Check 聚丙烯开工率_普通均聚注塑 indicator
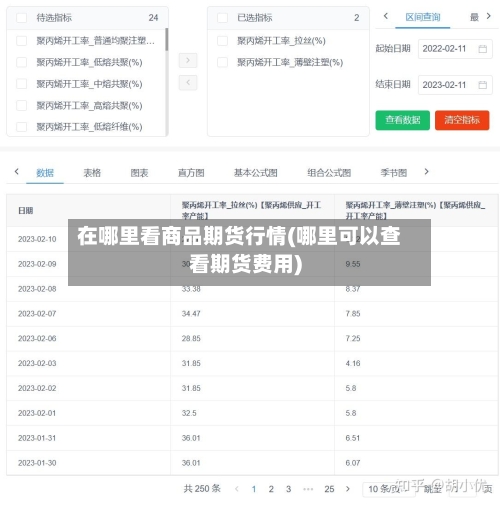Screen dimensions: 500x506 point(22,41)
